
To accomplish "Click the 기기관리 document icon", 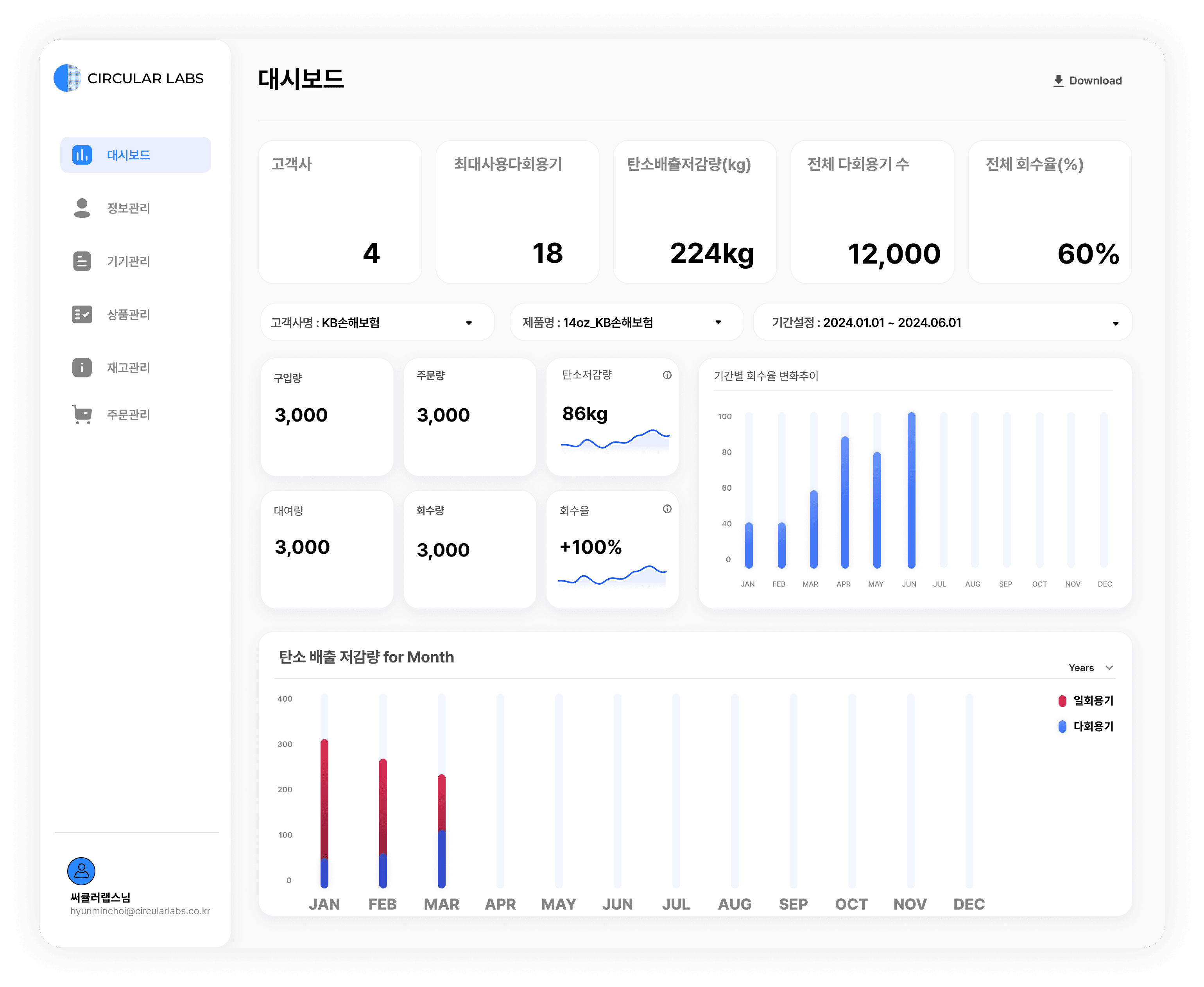I will pos(82,261).
